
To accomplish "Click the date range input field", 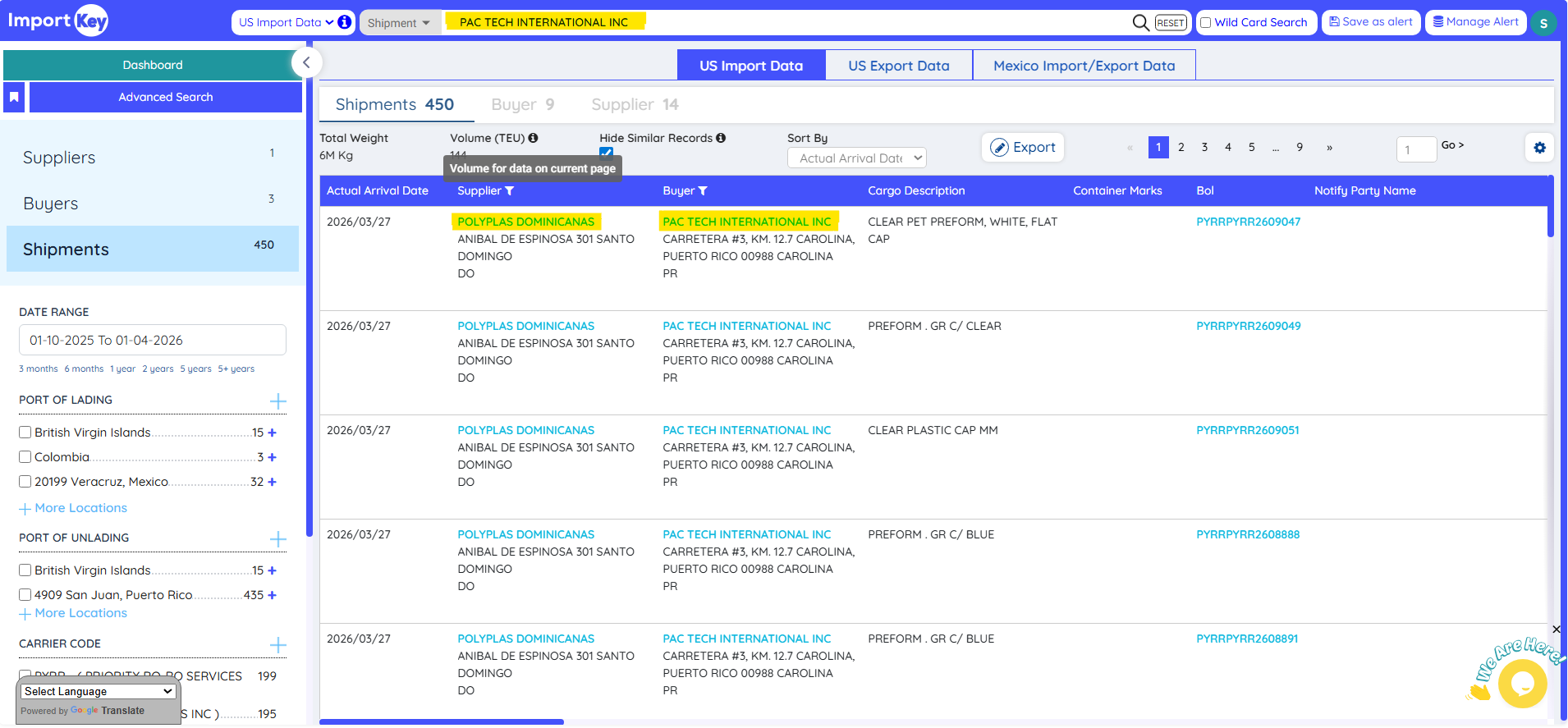I will [153, 340].
